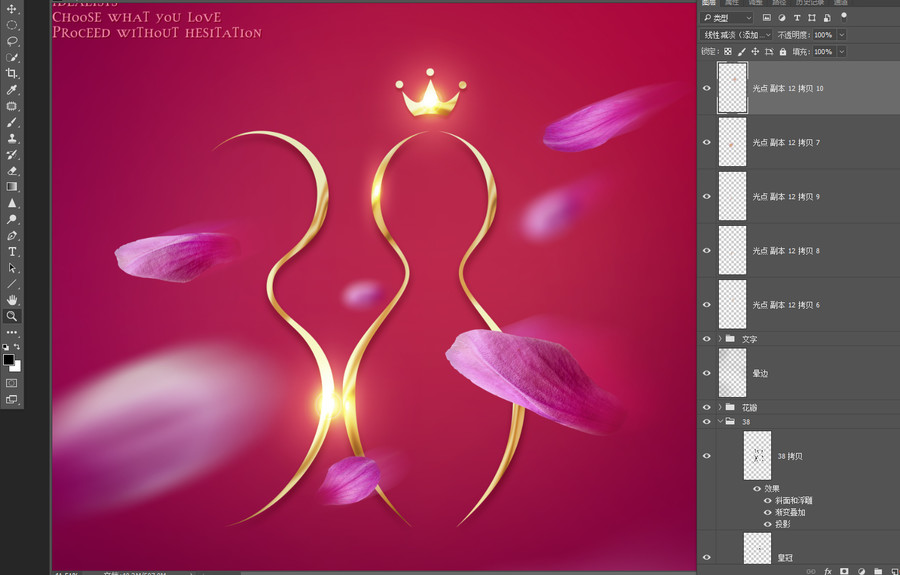Select the Patch healing tool
This screenshot has height=575, width=900.
(x=11, y=106)
